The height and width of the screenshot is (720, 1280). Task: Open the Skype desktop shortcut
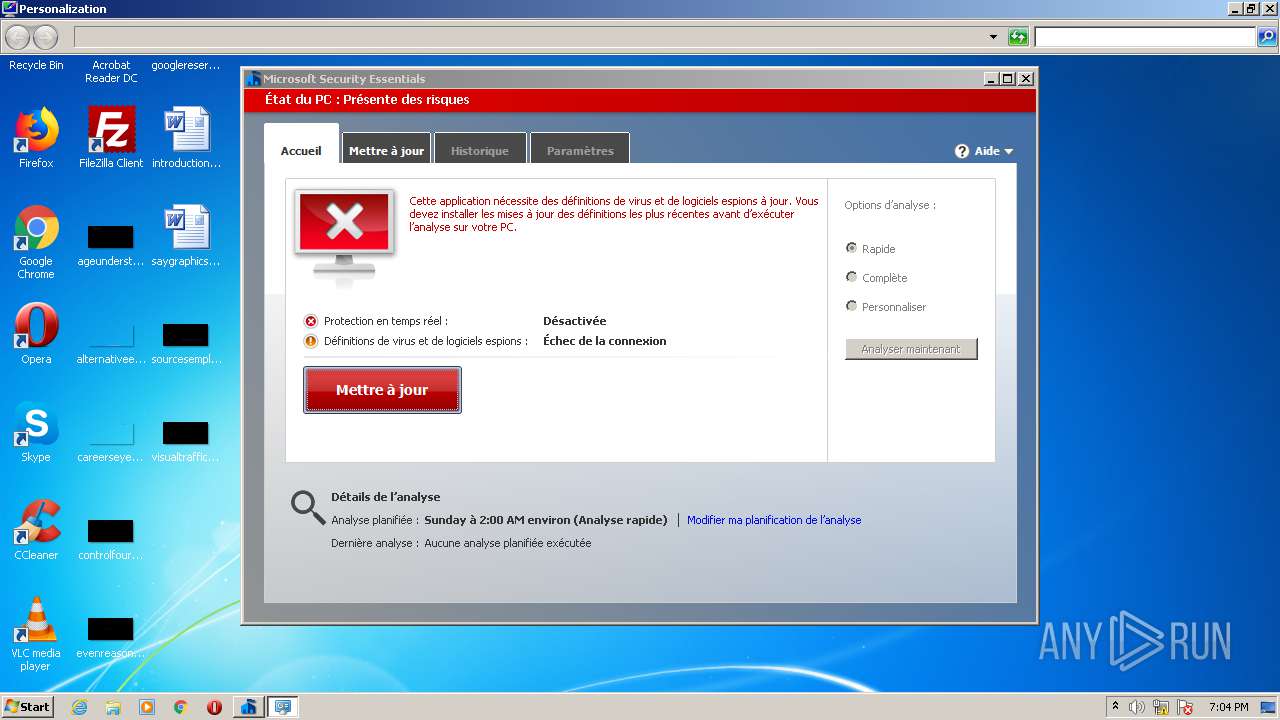tap(36, 432)
